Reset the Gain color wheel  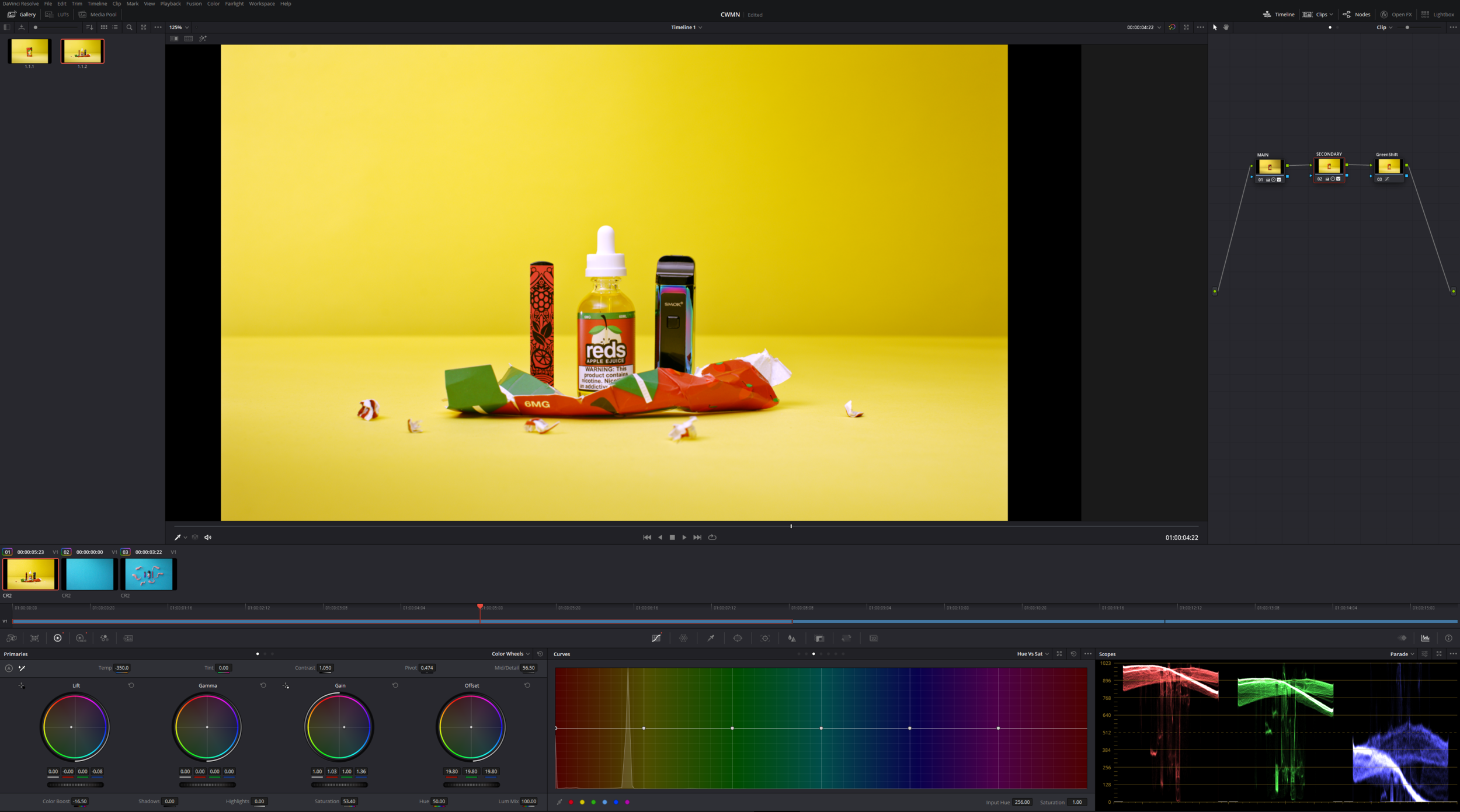click(395, 685)
